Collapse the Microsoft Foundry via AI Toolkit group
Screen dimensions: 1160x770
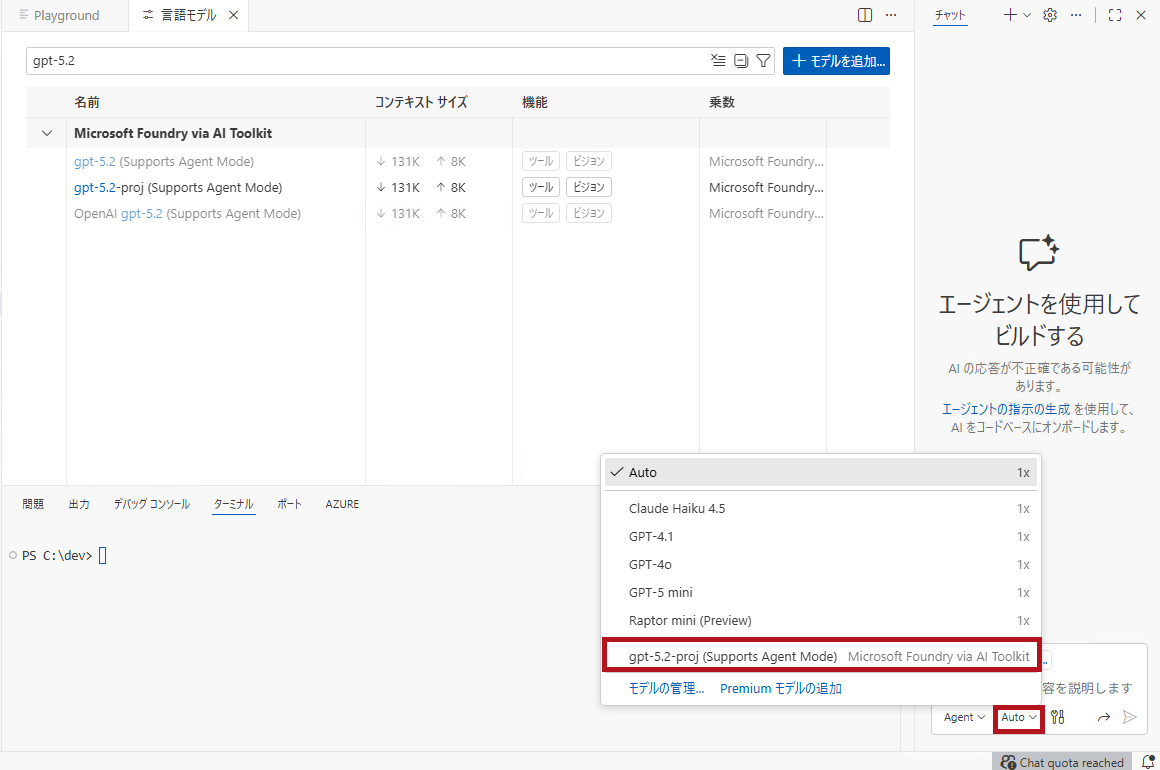pyautogui.click(x=46, y=132)
